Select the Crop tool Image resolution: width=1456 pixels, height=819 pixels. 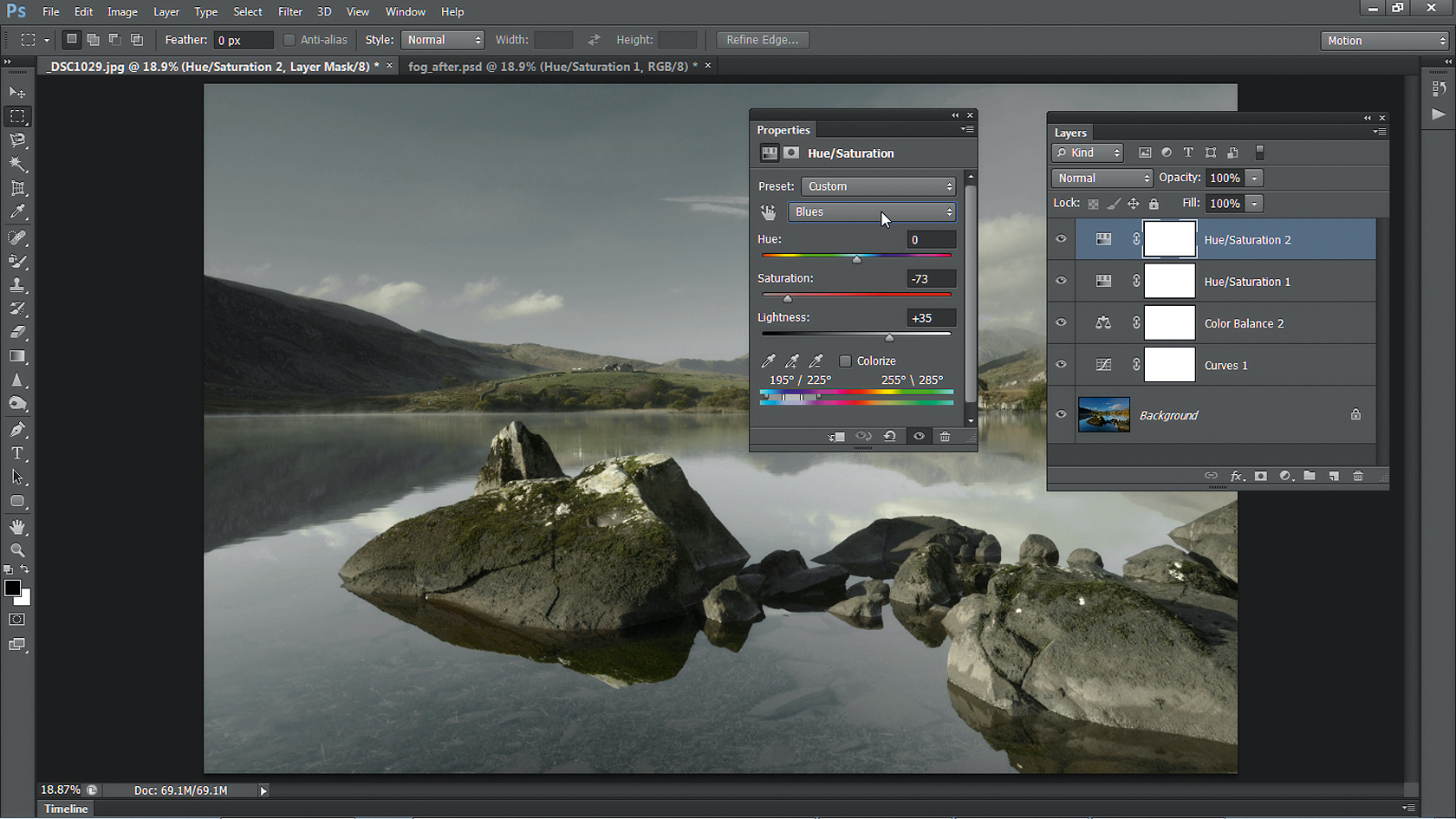(x=17, y=188)
